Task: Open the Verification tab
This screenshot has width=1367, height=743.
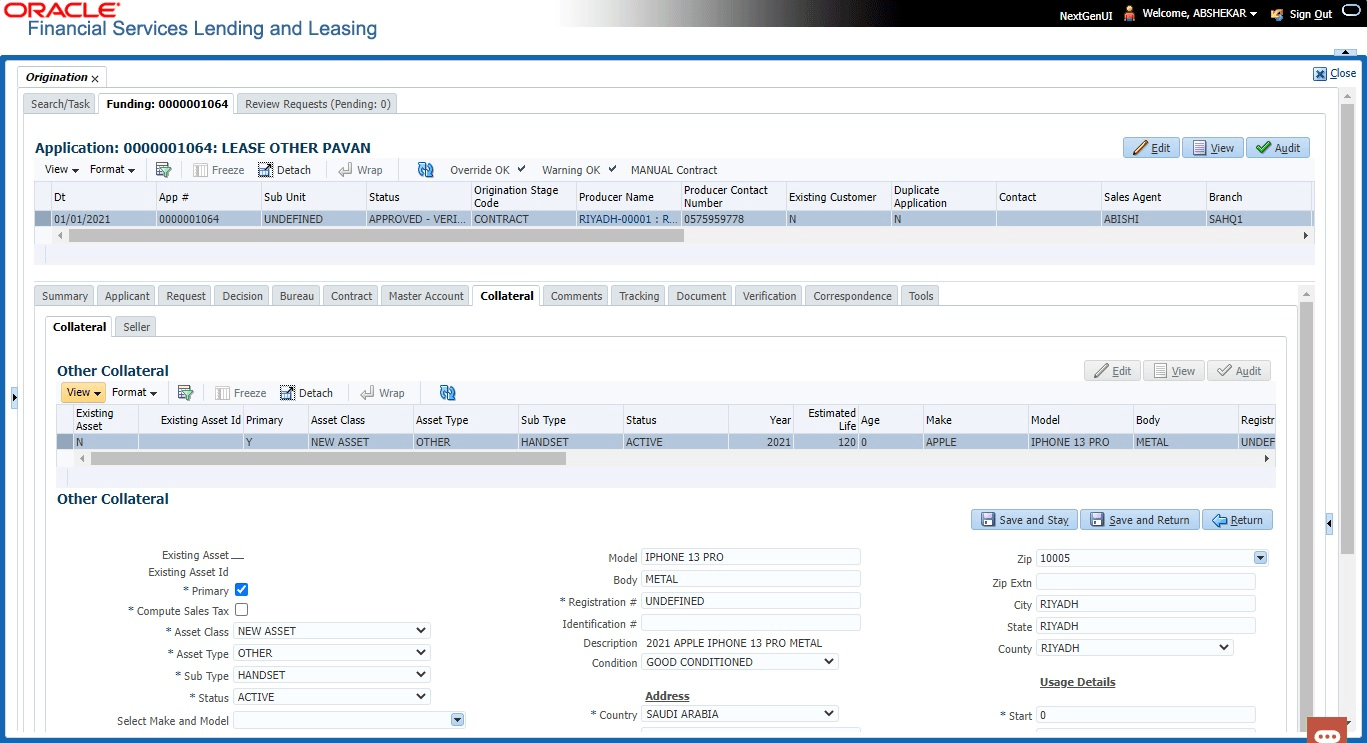Action: click(769, 296)
